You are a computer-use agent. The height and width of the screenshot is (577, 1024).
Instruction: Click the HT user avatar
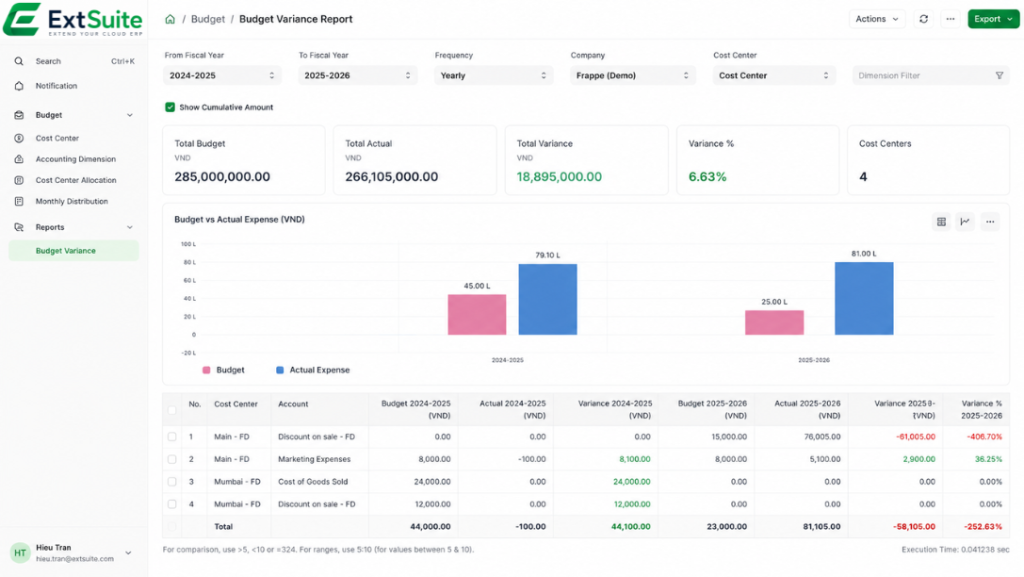20,553
